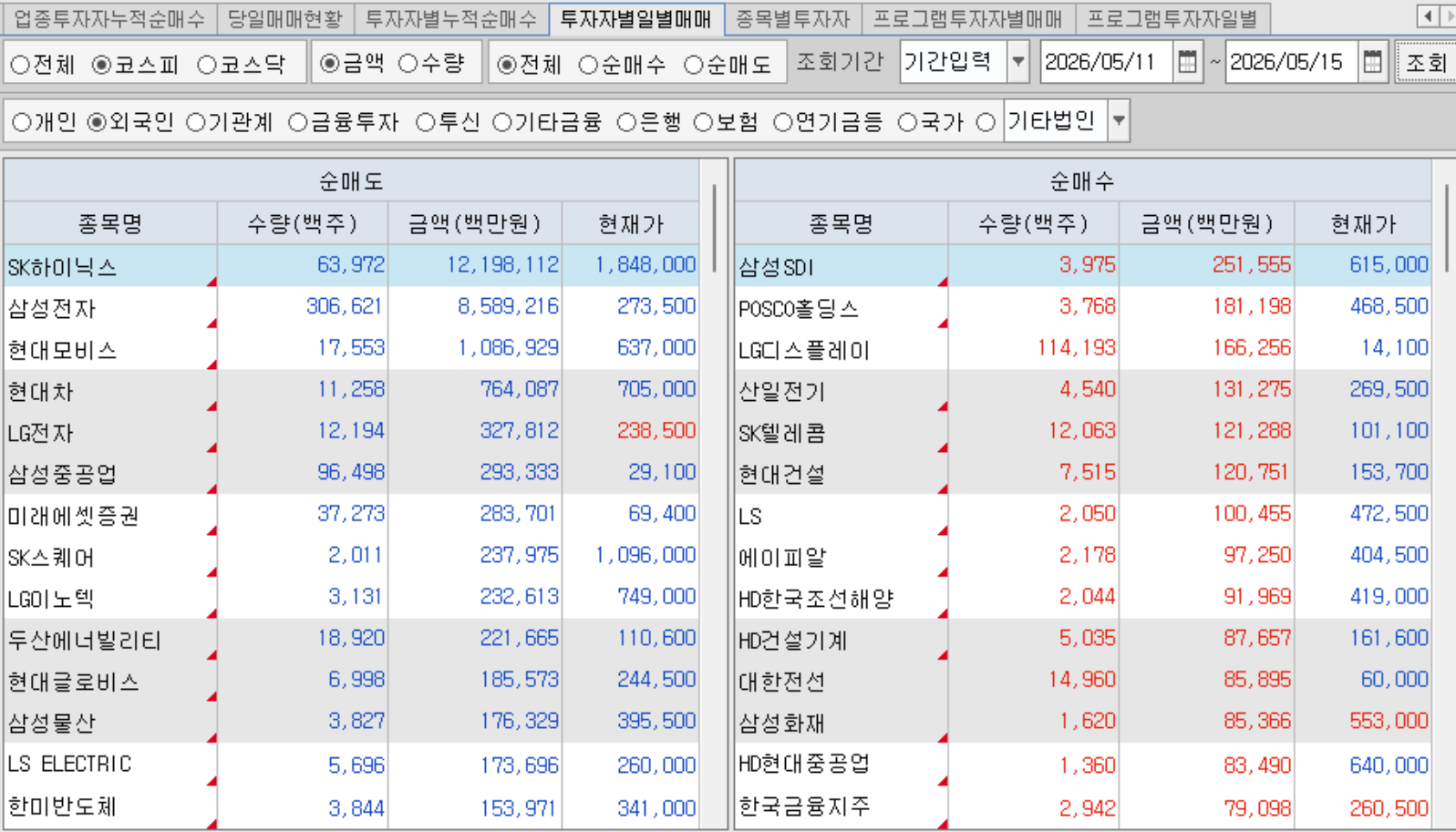
Task: Open the start date calendar picker
Action: click(x=1187, y=62)
